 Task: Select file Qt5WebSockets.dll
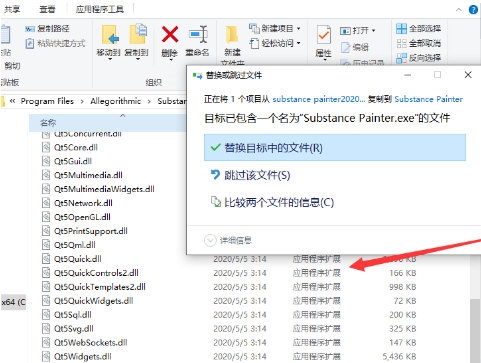point(91,343)
